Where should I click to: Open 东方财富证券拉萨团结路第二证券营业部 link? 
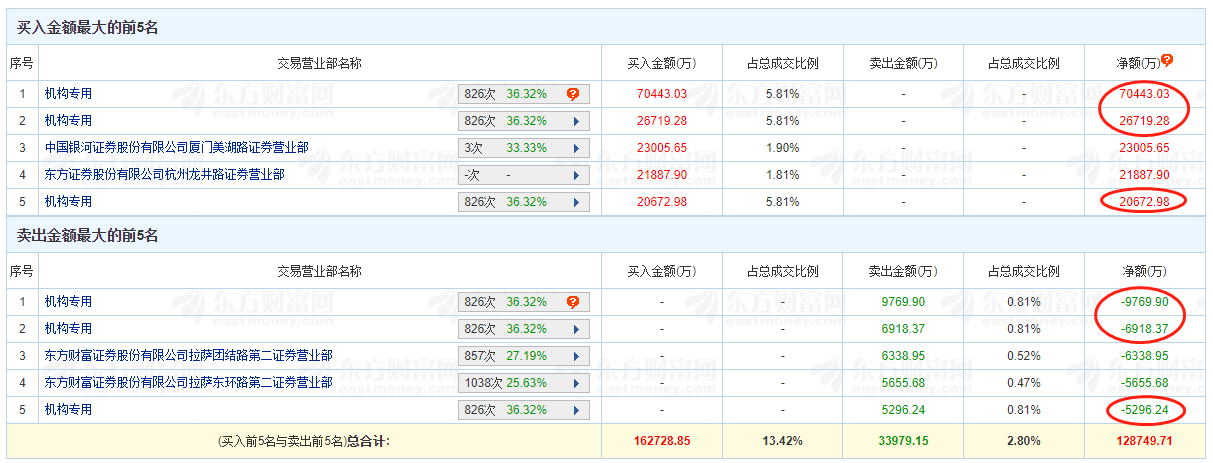click(188, 355)
